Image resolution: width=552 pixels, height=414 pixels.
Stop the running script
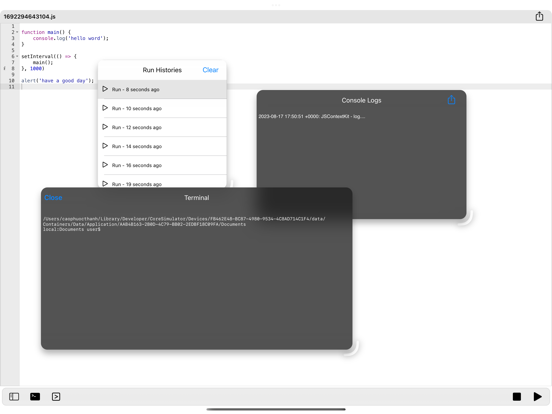tap(516, 397)
